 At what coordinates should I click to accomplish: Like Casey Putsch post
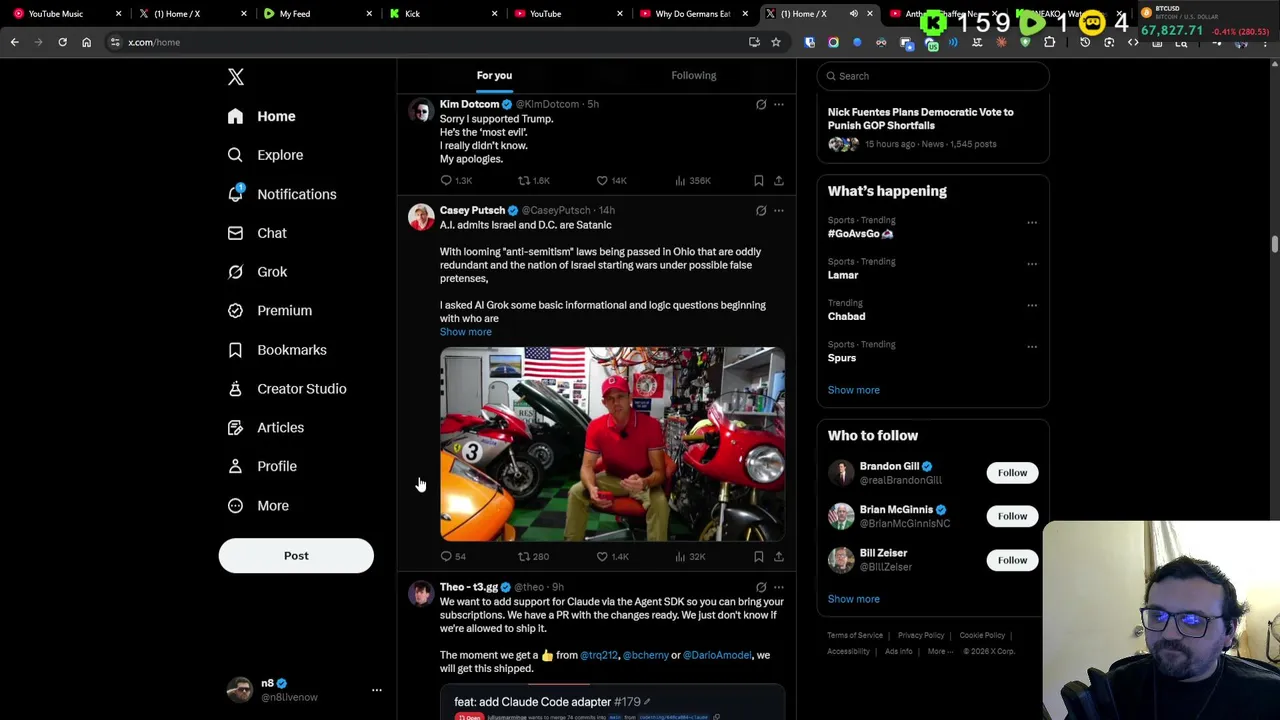coord(612,557)
